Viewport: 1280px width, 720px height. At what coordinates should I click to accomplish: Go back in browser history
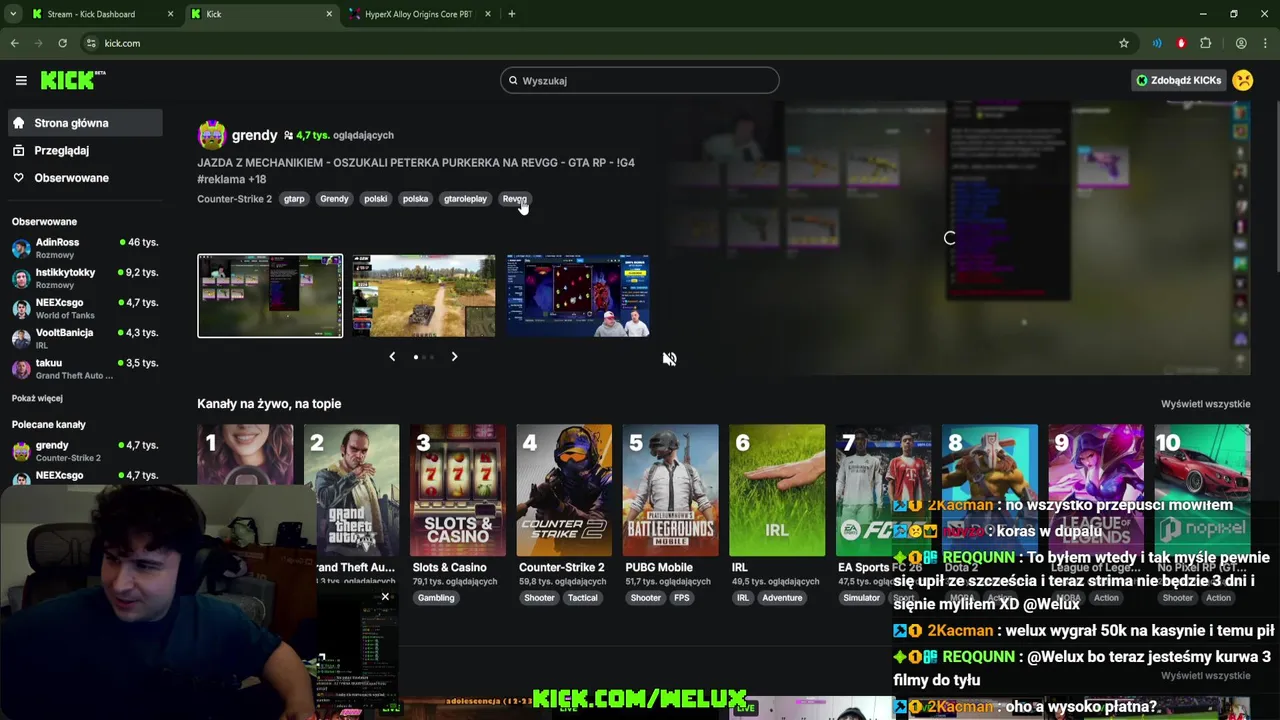(14, 43)
